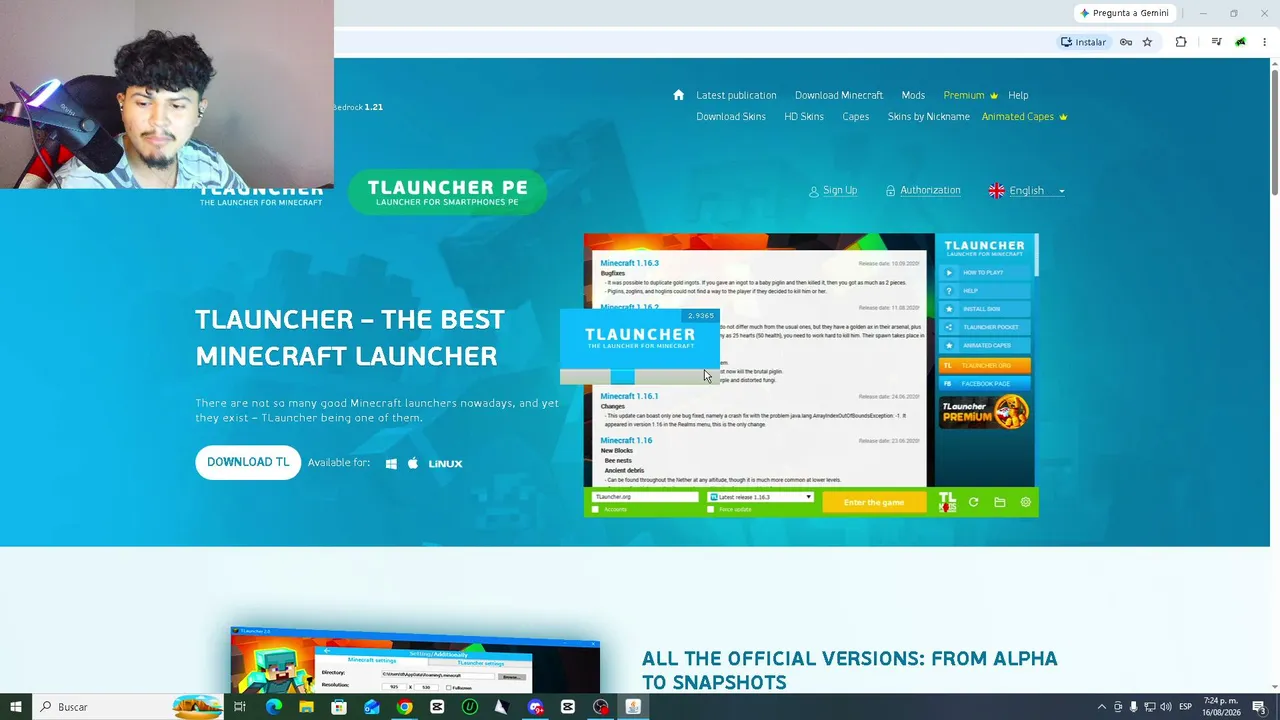Click the Buscar taskbar search box
Screen dimensions: 1280x720
tap(128, 707)
